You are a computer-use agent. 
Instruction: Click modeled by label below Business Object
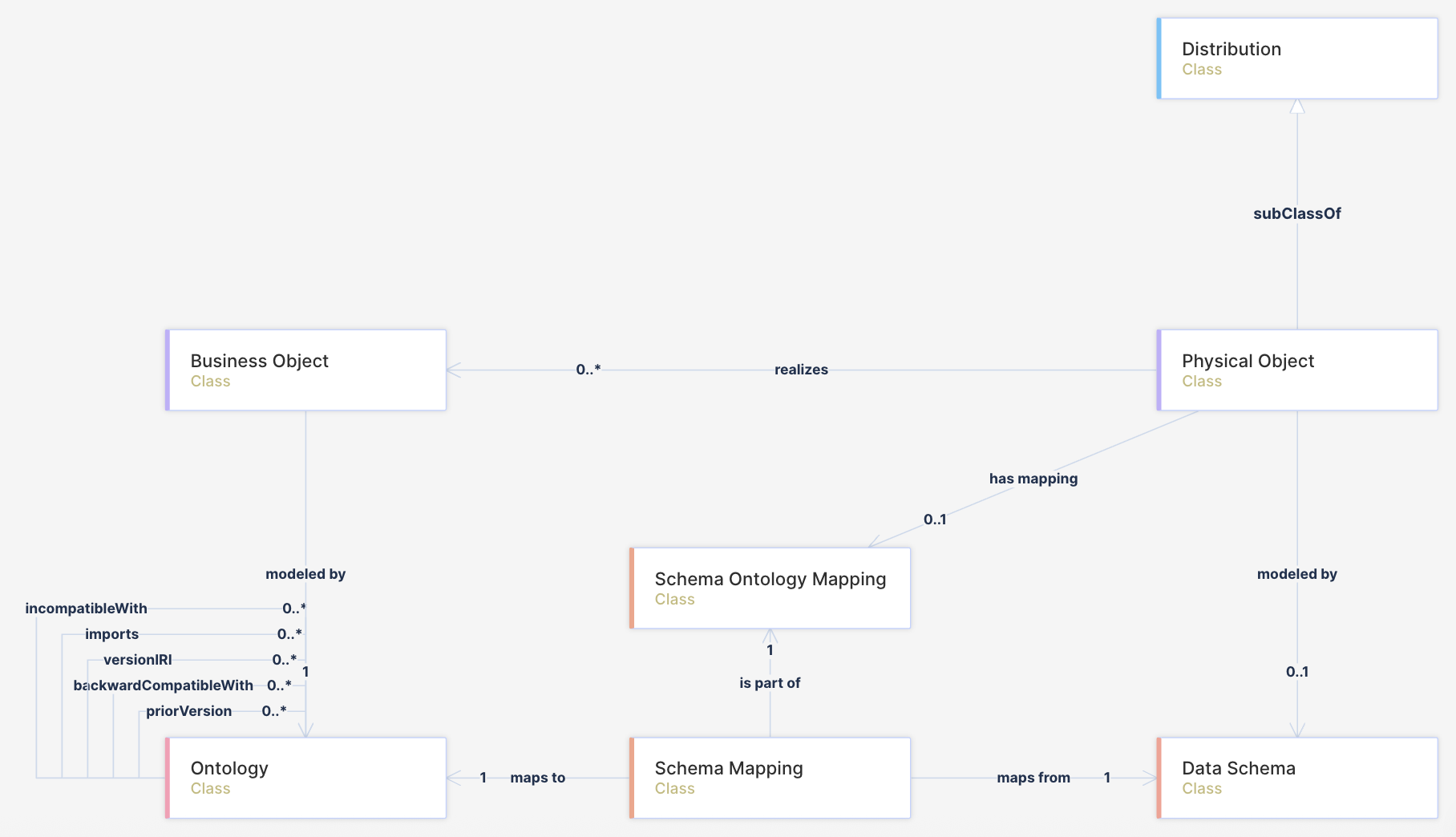(305, 574)
